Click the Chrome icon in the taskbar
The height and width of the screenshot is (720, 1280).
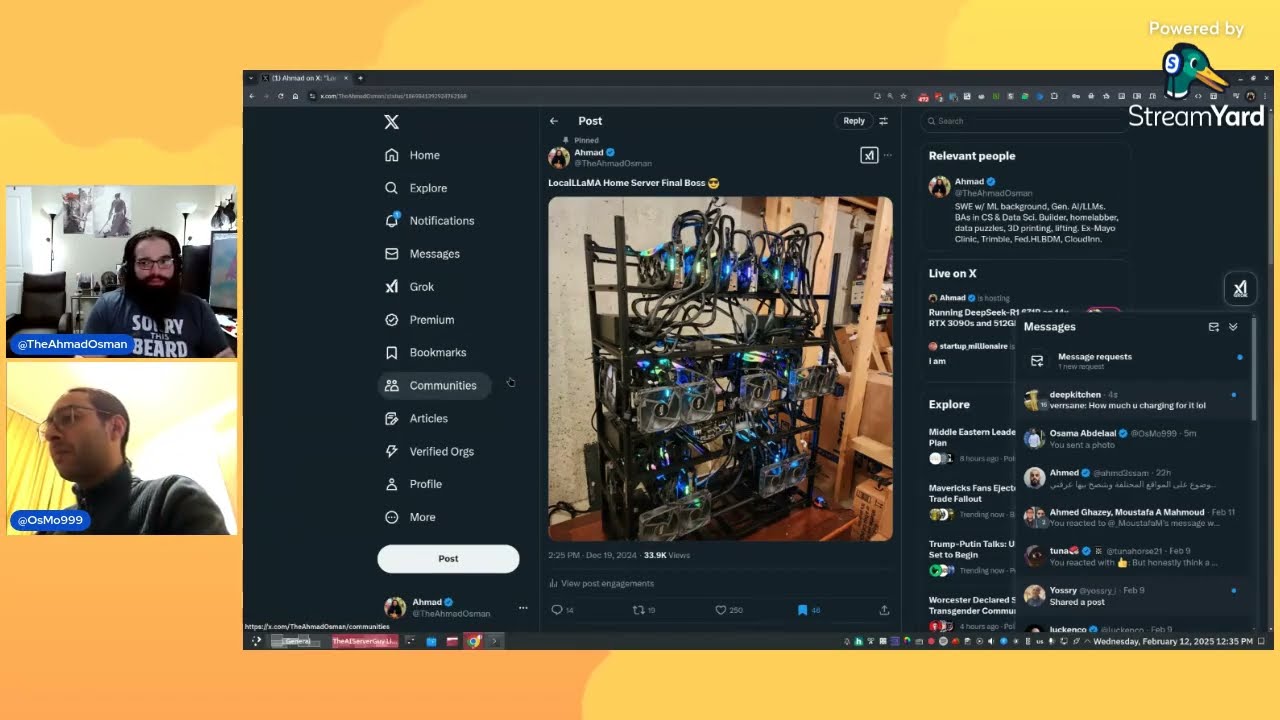474,641
